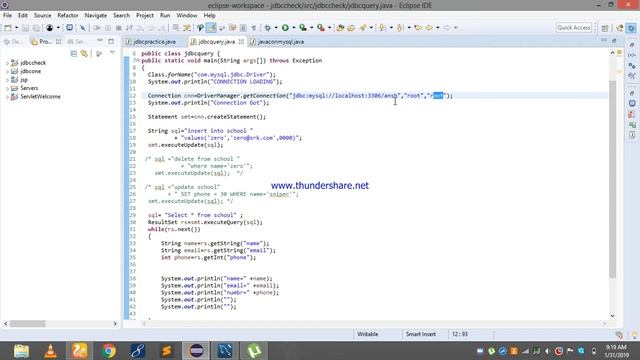Click the New file toolbar icon
The width and height of the screenshot is (640, 360).
[8, 28]
